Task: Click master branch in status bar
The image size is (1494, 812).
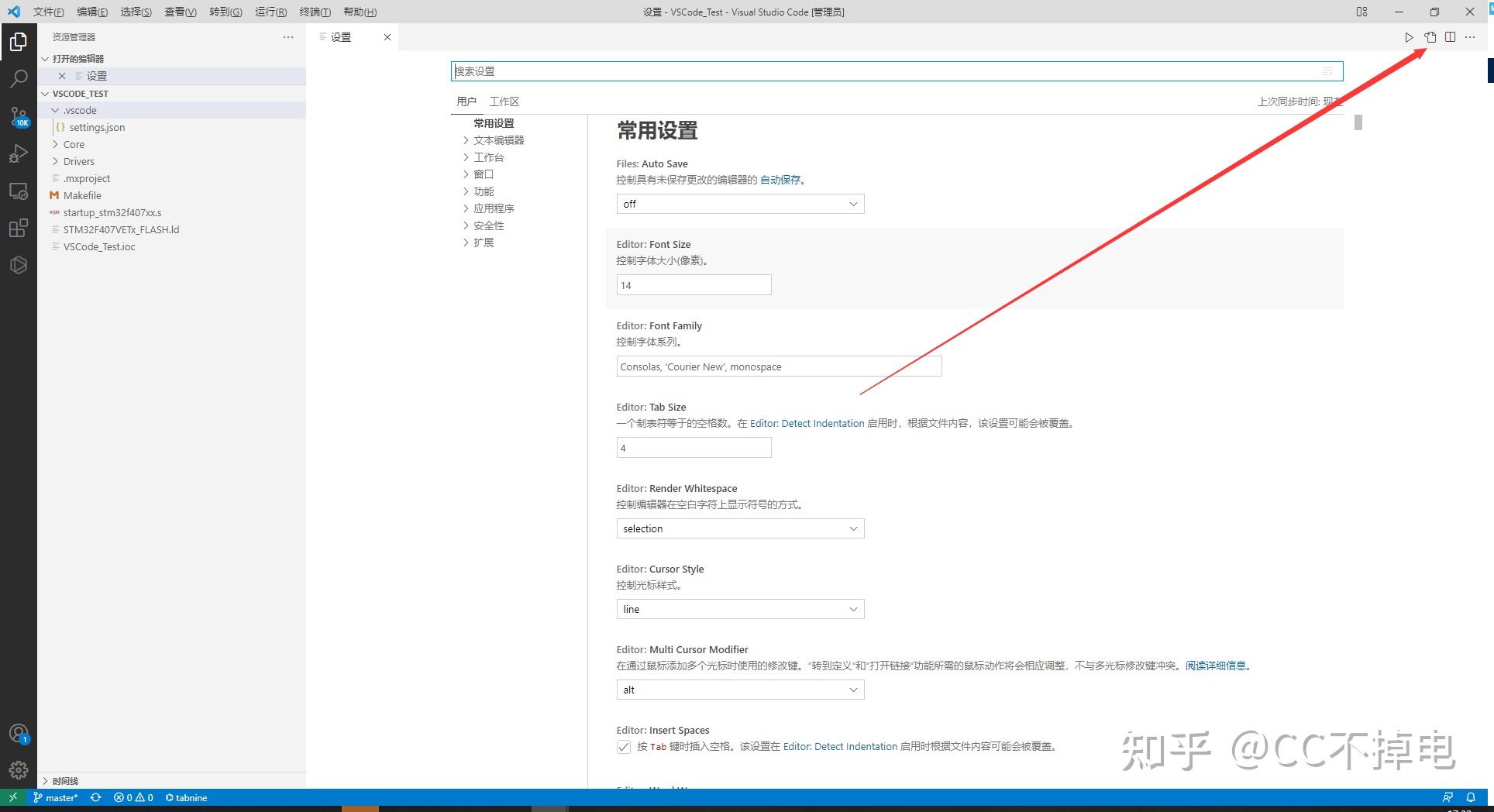Action: coord(56,797)
